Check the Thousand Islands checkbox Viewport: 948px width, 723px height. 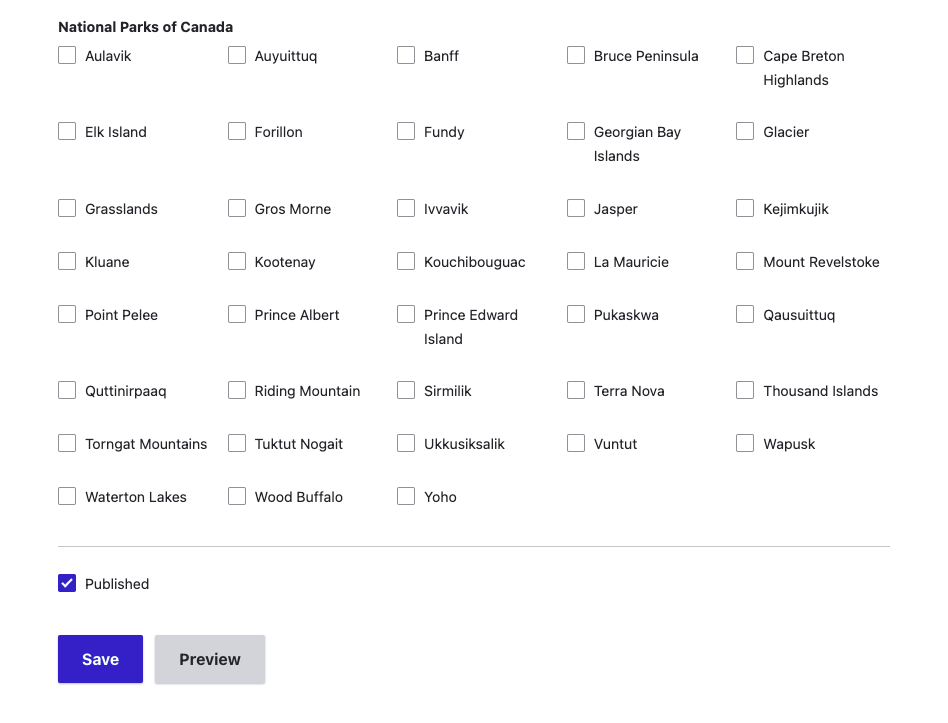(745, 391)
